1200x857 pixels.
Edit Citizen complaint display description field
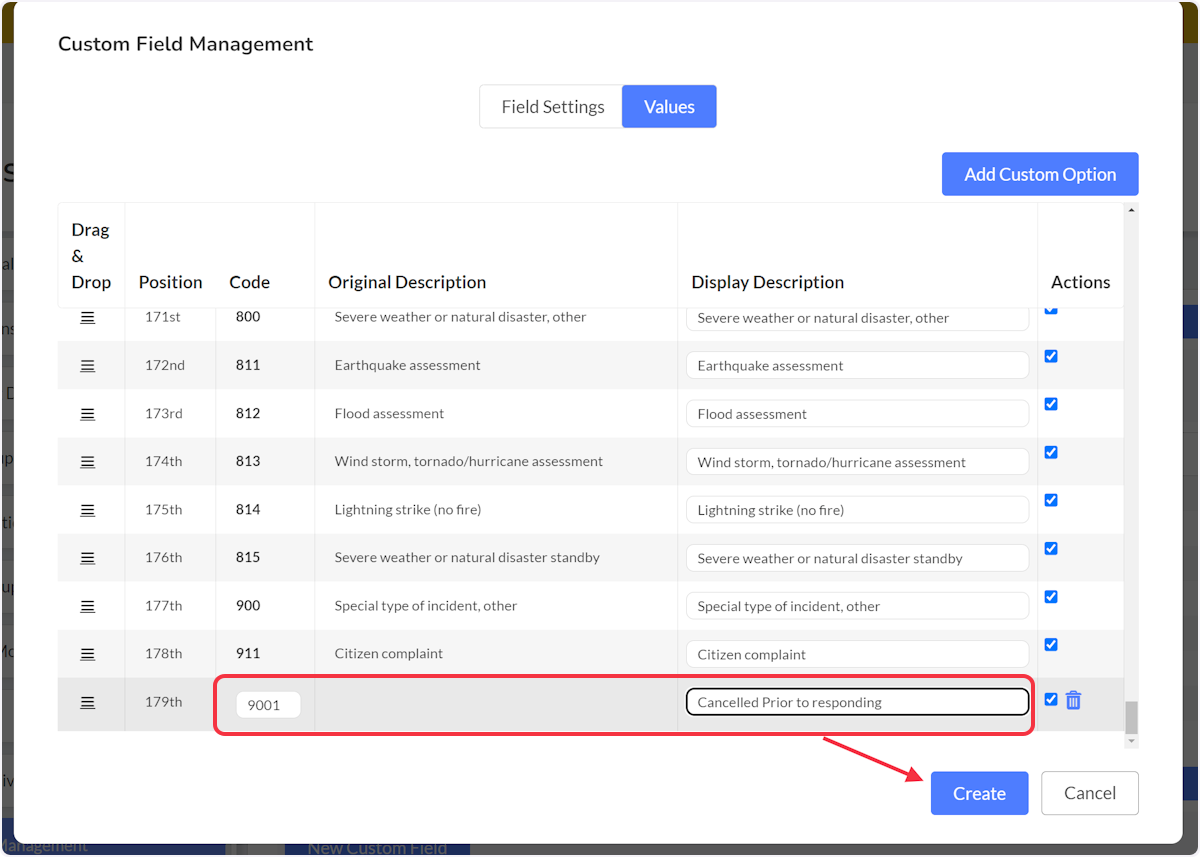(x=857, y=654)
